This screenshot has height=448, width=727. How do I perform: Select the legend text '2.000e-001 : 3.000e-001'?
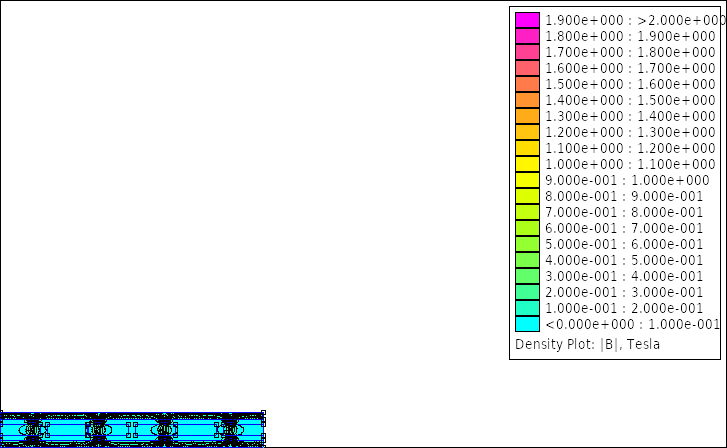coord(625,292)
